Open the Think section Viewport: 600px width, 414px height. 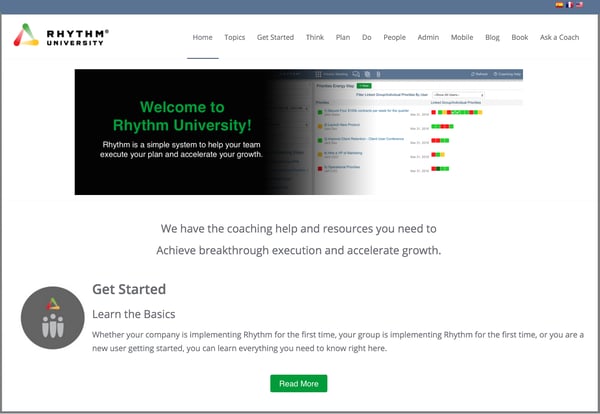coord(315,37)
